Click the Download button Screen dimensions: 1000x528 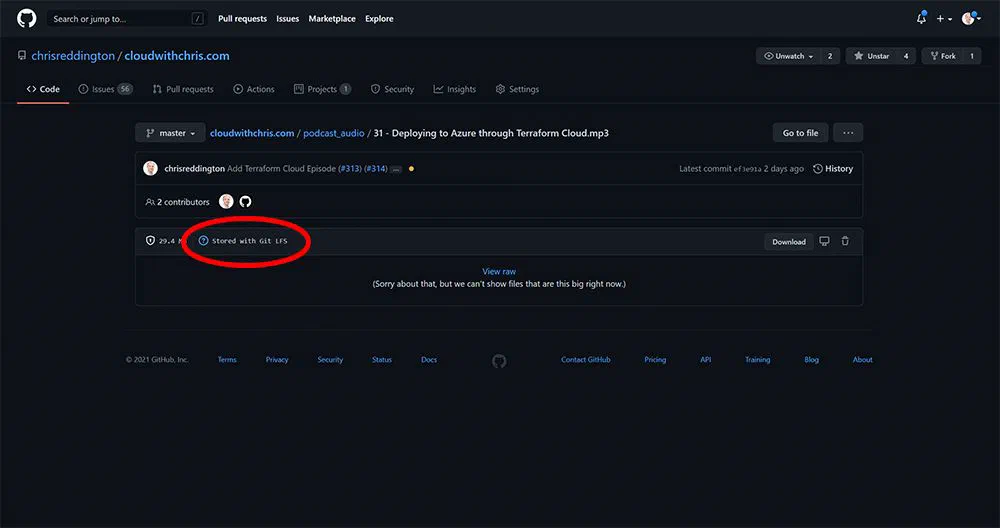789,242
